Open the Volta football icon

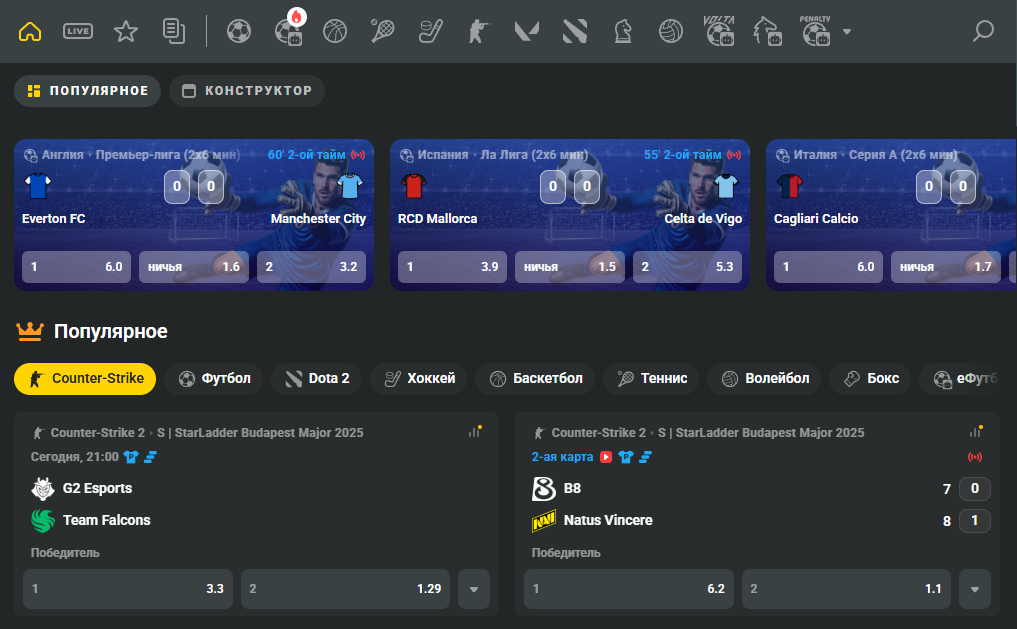click(x=719, y=31)
